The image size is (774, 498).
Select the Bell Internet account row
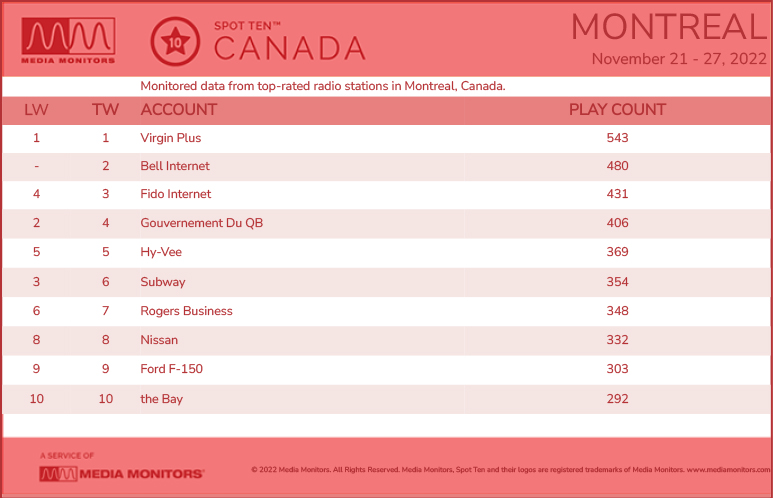click(387, 166)
